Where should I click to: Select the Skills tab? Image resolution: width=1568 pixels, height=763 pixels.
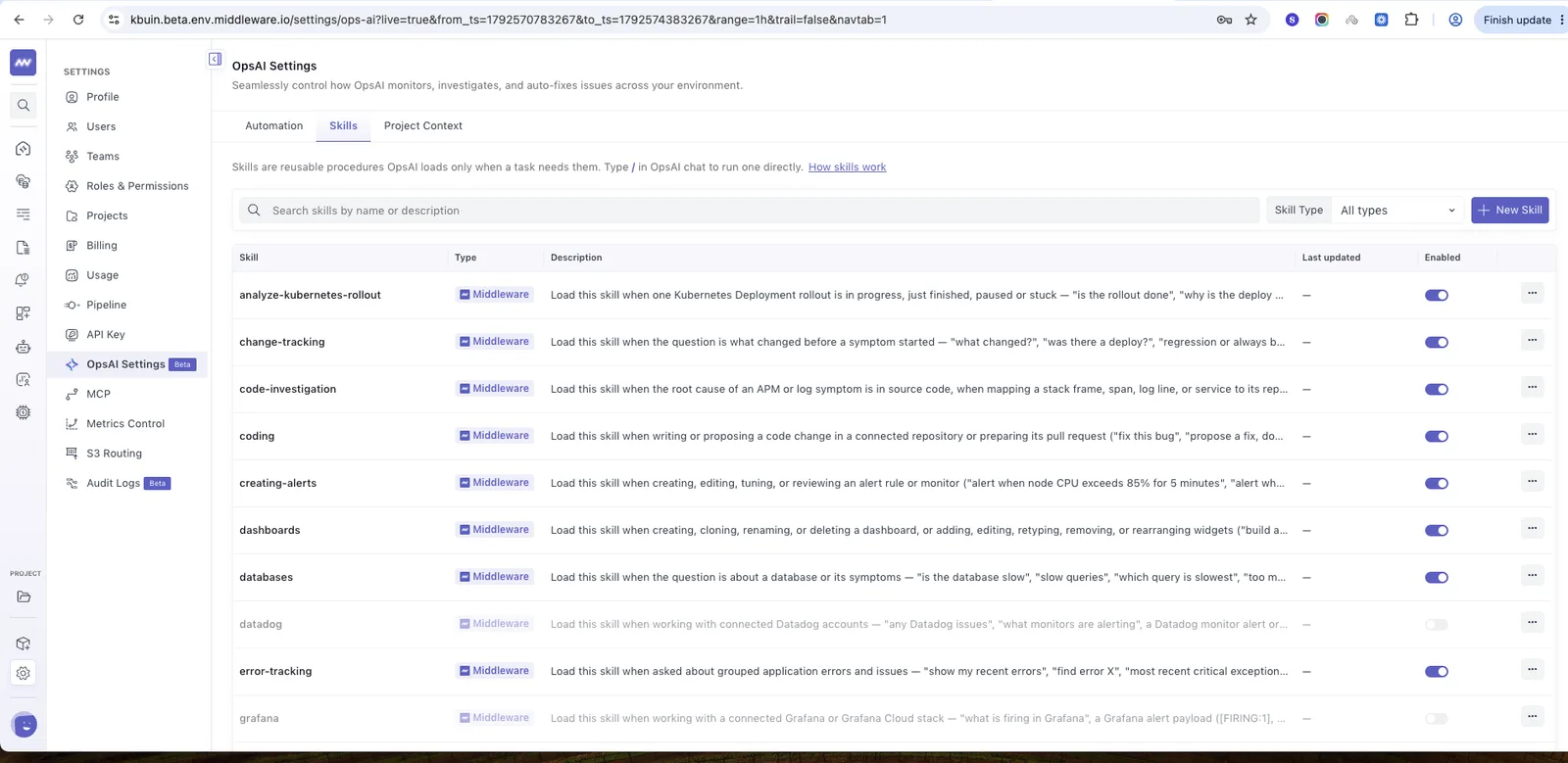pos(343,125)
